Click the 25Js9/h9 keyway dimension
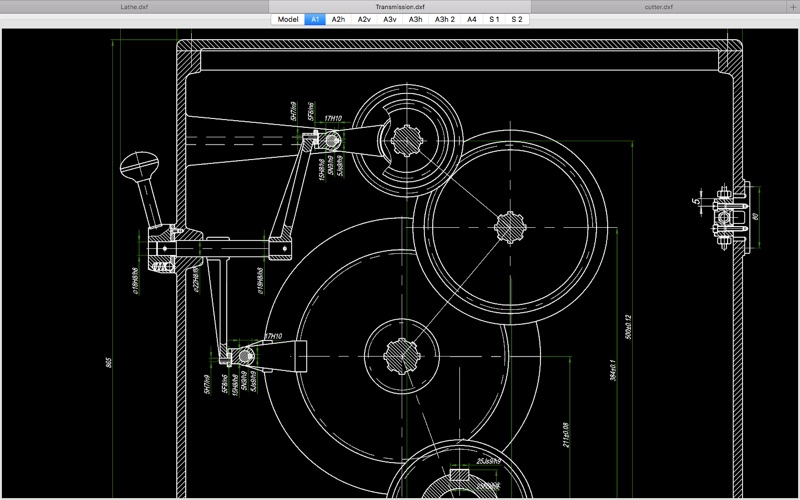Viewport: 800px width, 500px height. [x=489, y=461]
